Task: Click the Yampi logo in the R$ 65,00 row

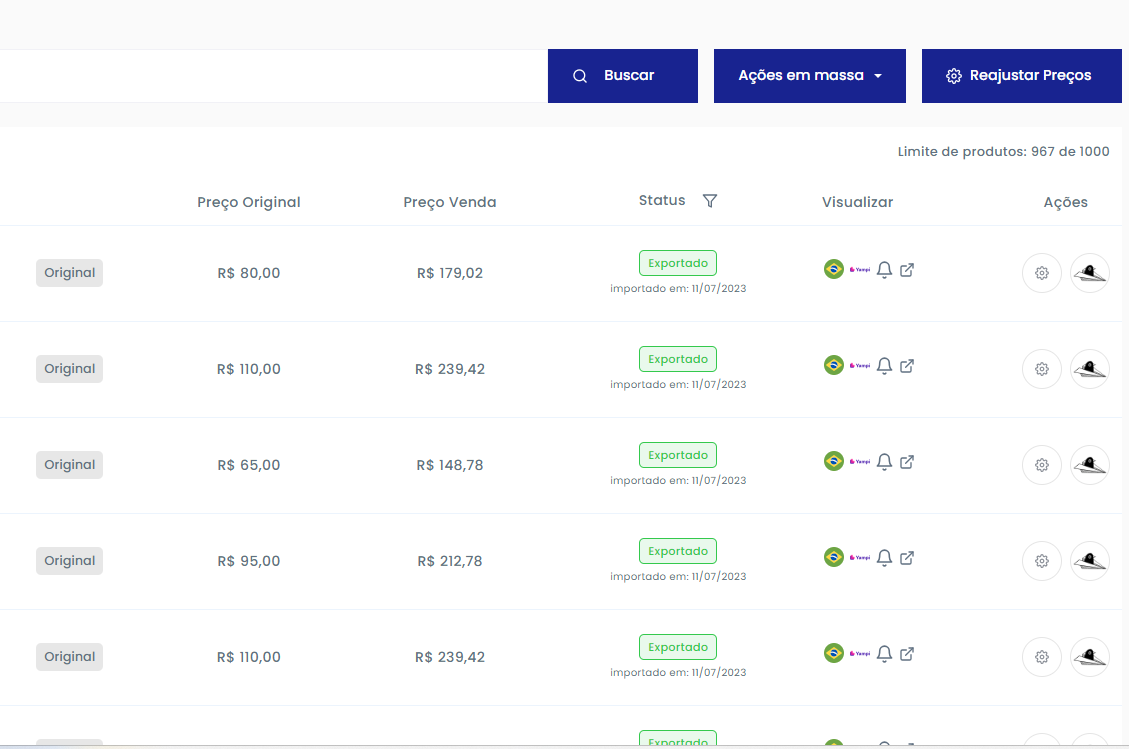Action: click(860, 462)
